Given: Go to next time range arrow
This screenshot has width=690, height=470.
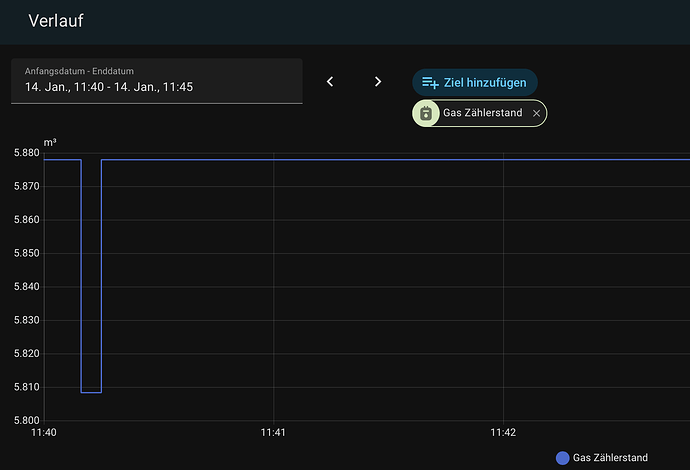Looking at the screenshot, I should pos(378,81).
